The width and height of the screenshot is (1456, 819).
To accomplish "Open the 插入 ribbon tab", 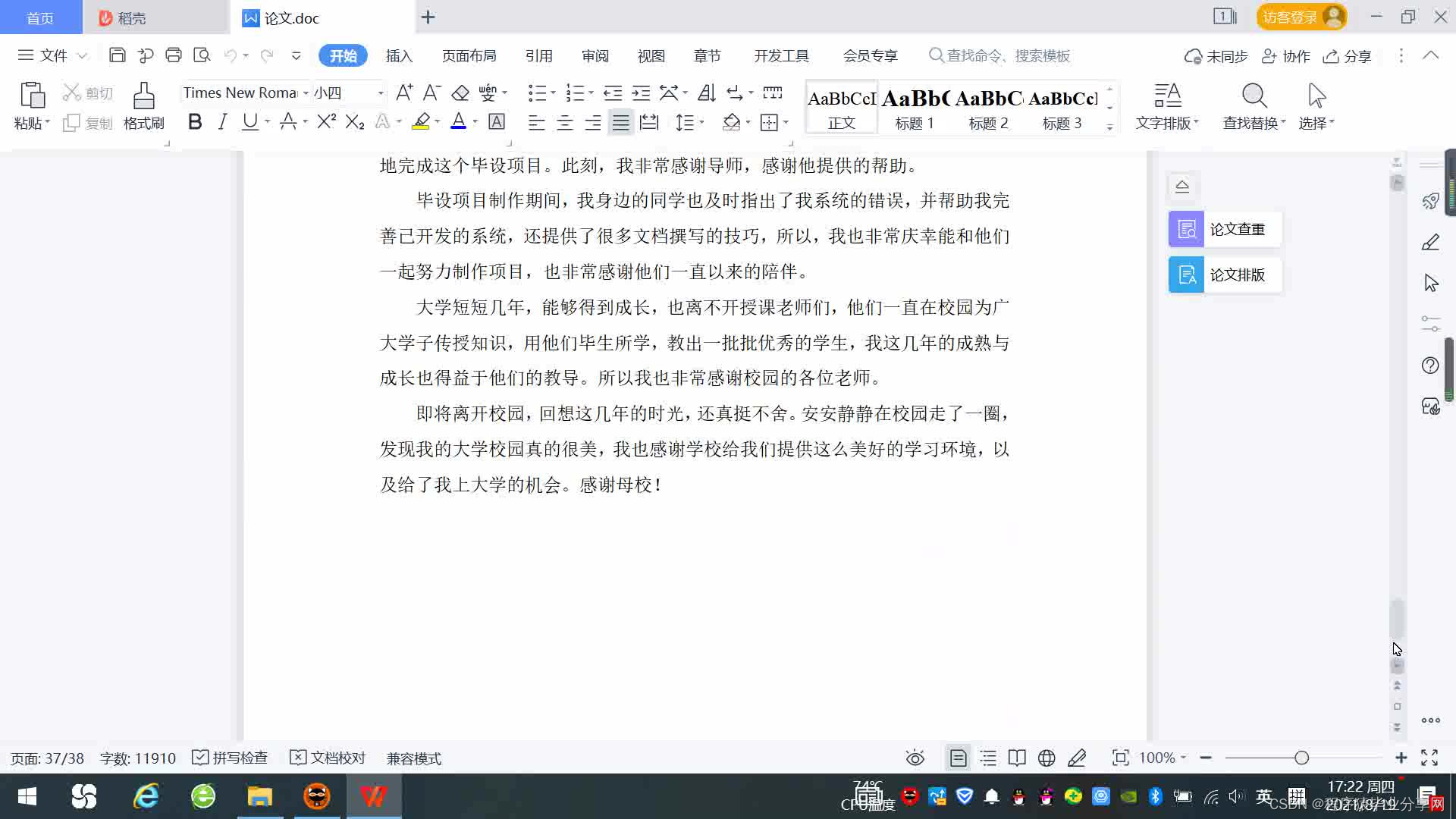I will coord(399,55).
